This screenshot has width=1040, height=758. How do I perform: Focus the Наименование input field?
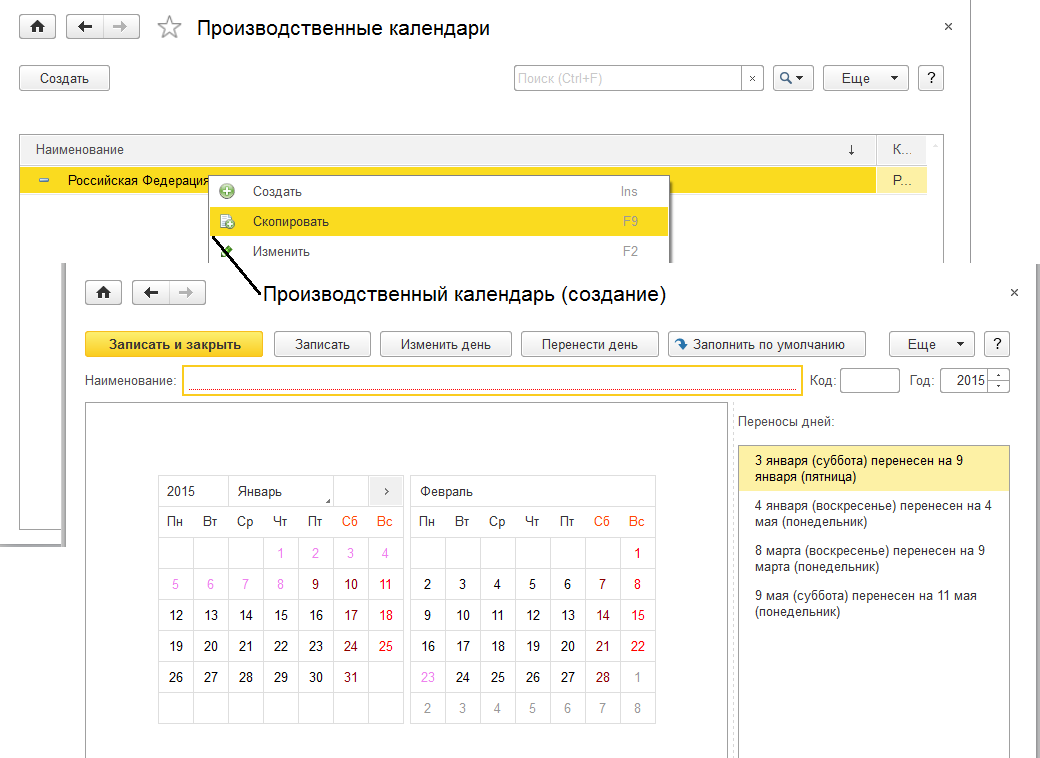491,381
